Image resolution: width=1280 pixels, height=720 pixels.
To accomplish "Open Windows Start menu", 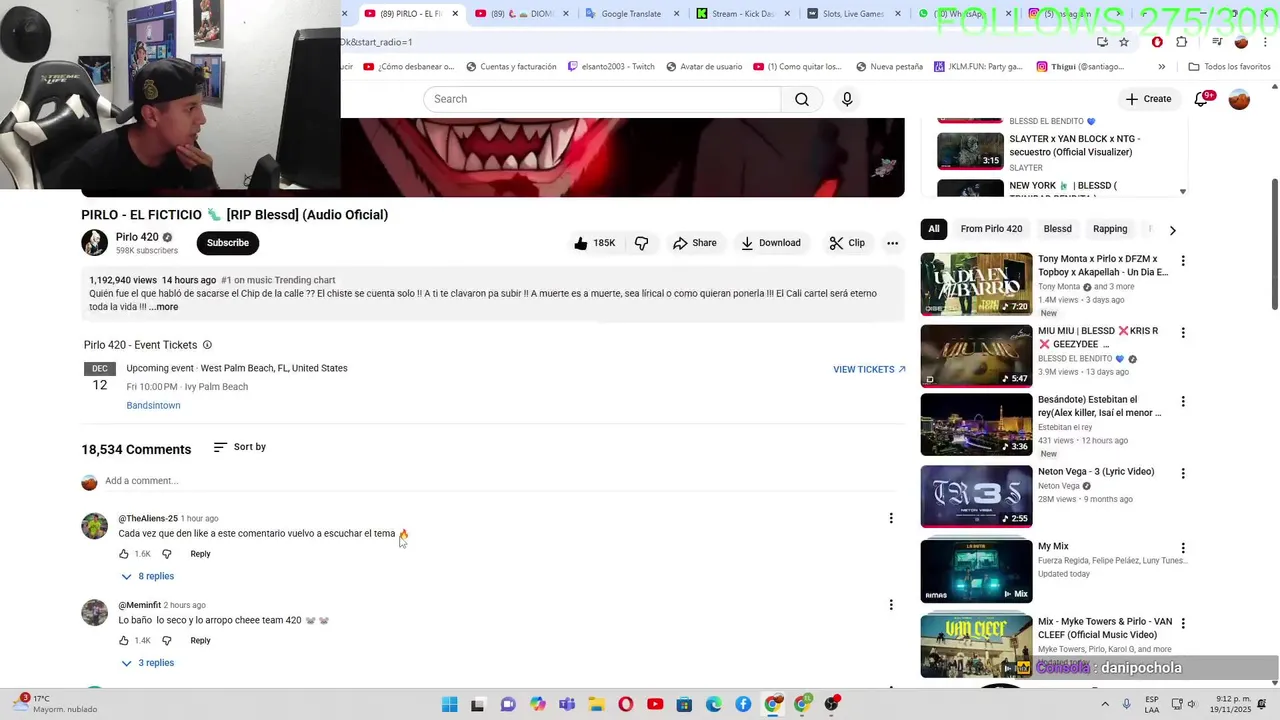I will pos(450,705).
